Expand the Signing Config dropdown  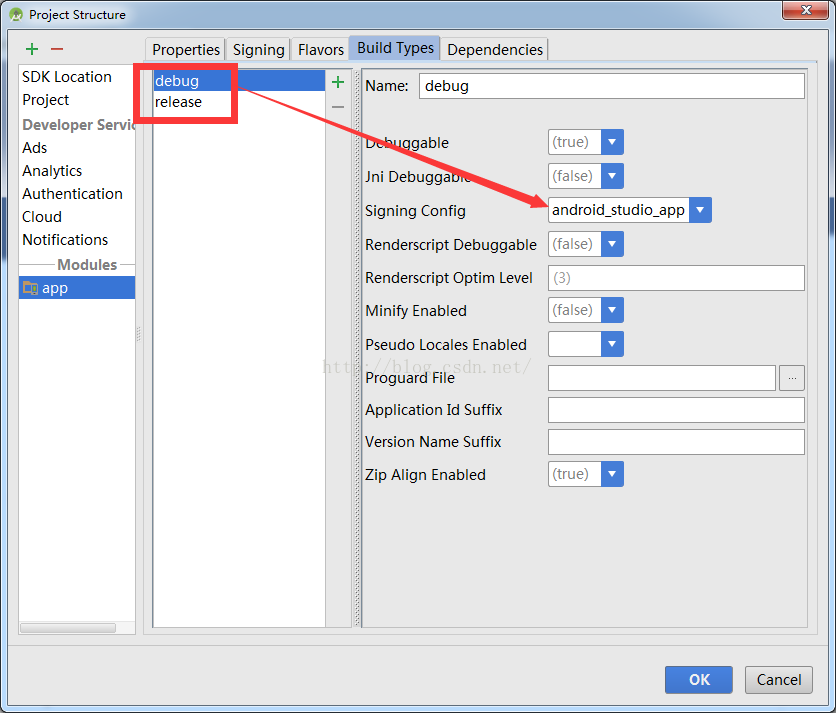700,210
